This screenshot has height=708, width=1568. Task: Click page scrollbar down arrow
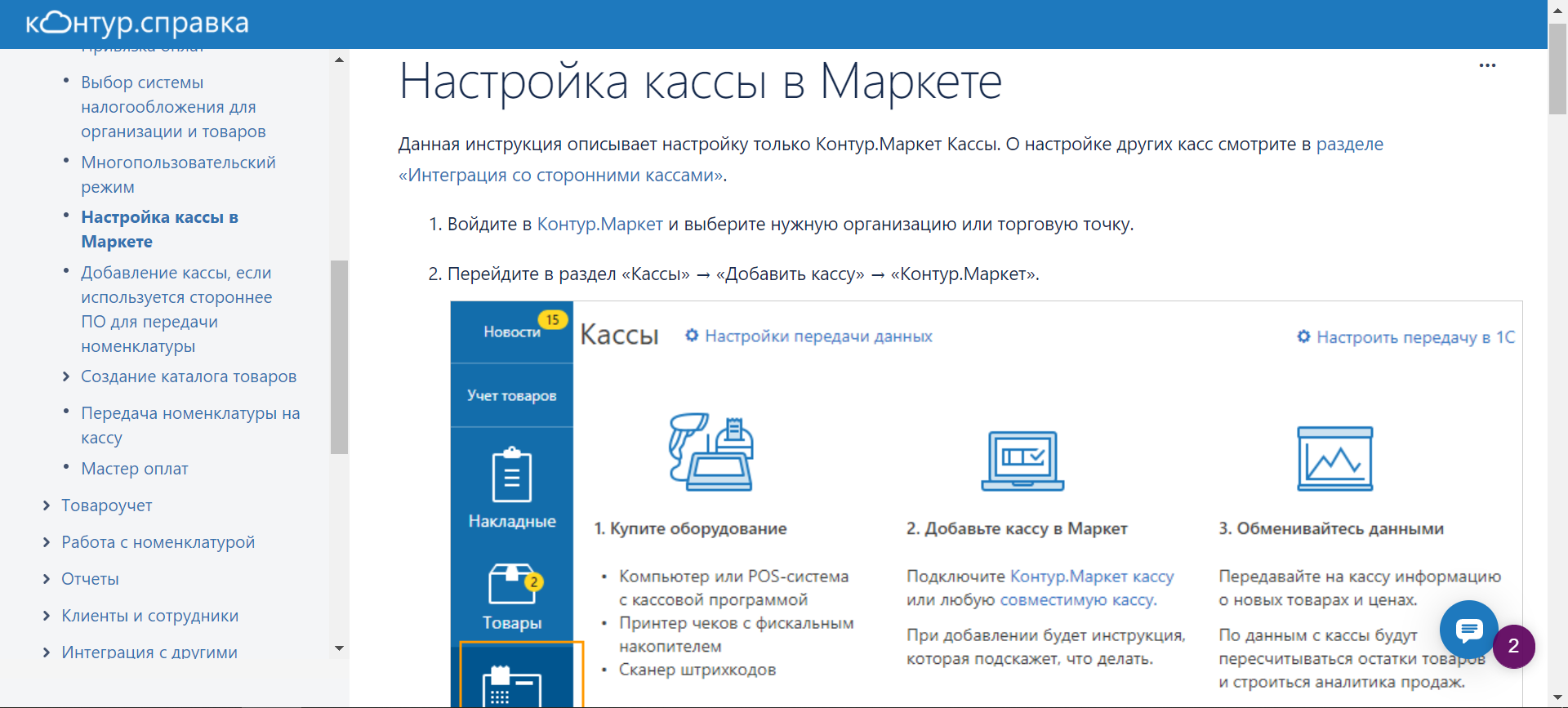click(x=1557, y=698)
